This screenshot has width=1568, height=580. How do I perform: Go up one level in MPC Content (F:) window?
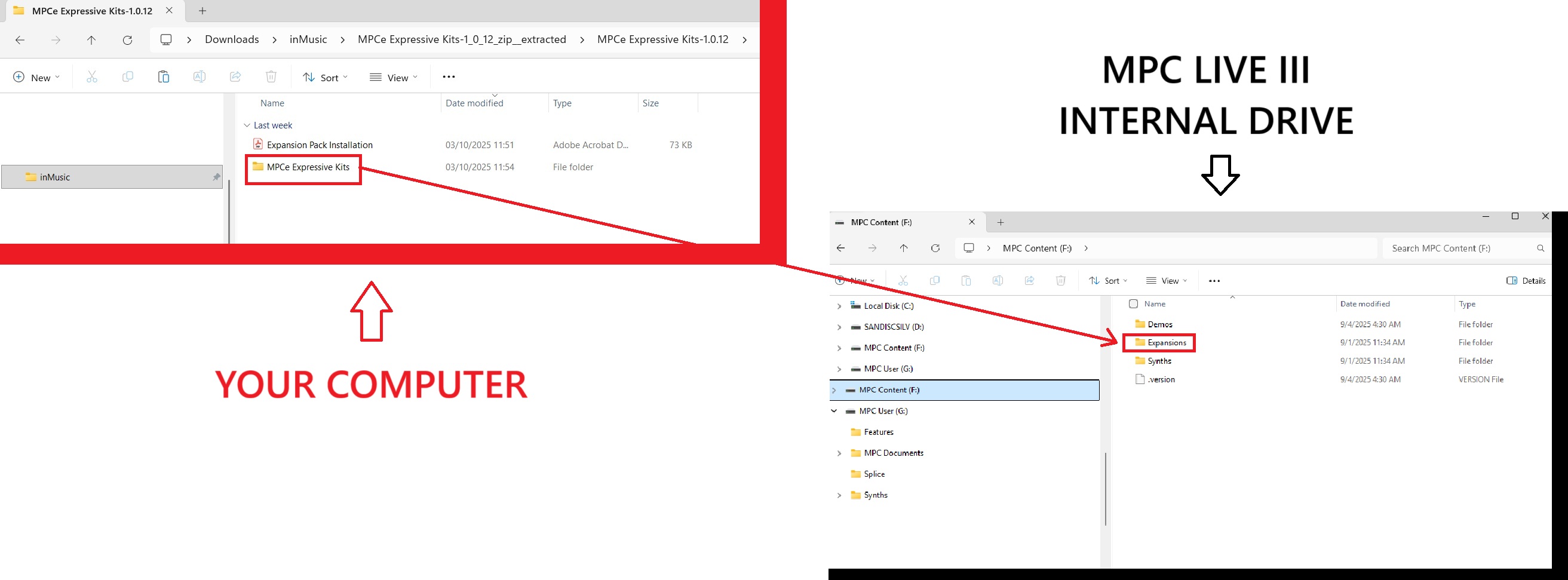[x=904, y=248]
